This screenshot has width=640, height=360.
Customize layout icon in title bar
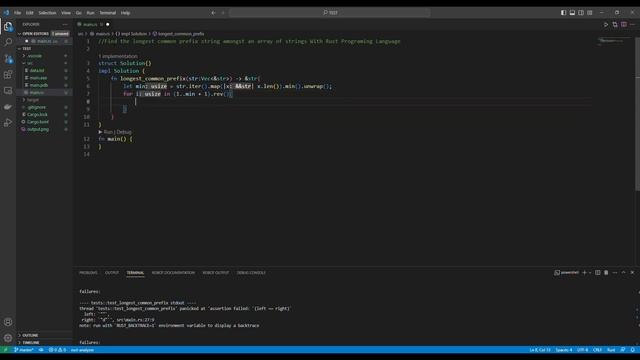tap(590, 13)
